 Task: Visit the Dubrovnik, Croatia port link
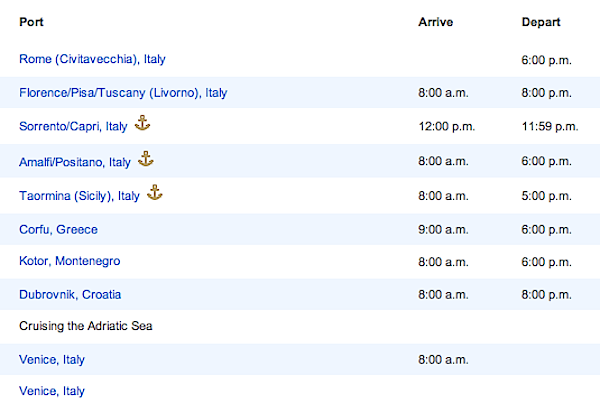(70, 295)
